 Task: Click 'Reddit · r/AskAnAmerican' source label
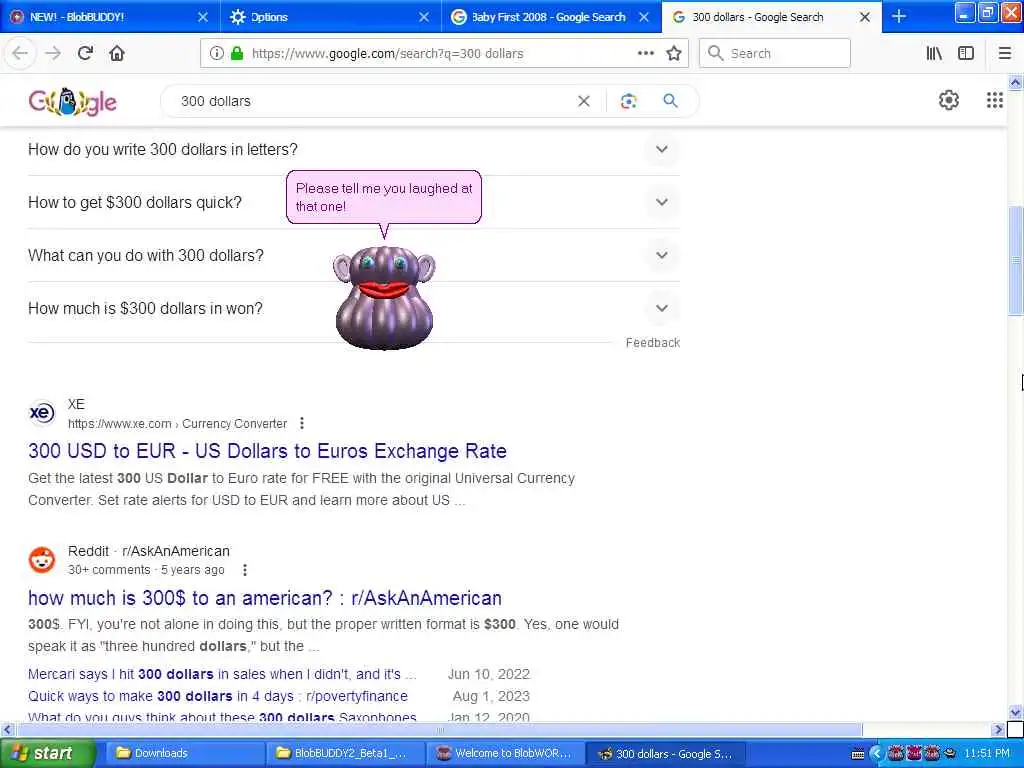[149, 551]
